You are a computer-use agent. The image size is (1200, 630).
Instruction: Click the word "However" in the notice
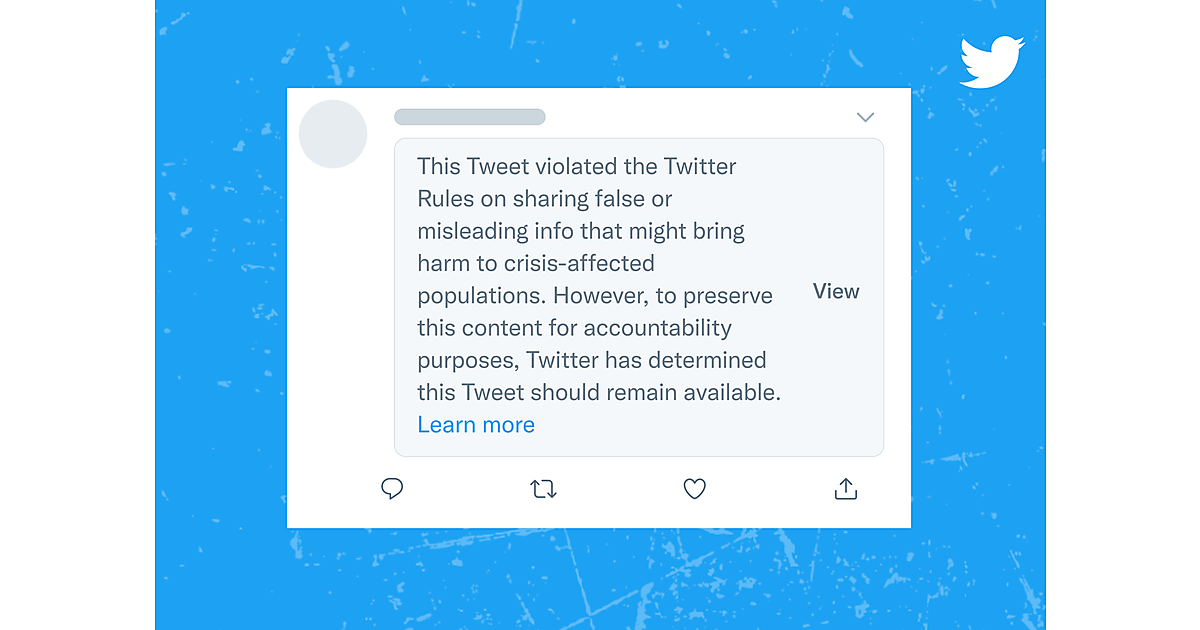point(598,296)
